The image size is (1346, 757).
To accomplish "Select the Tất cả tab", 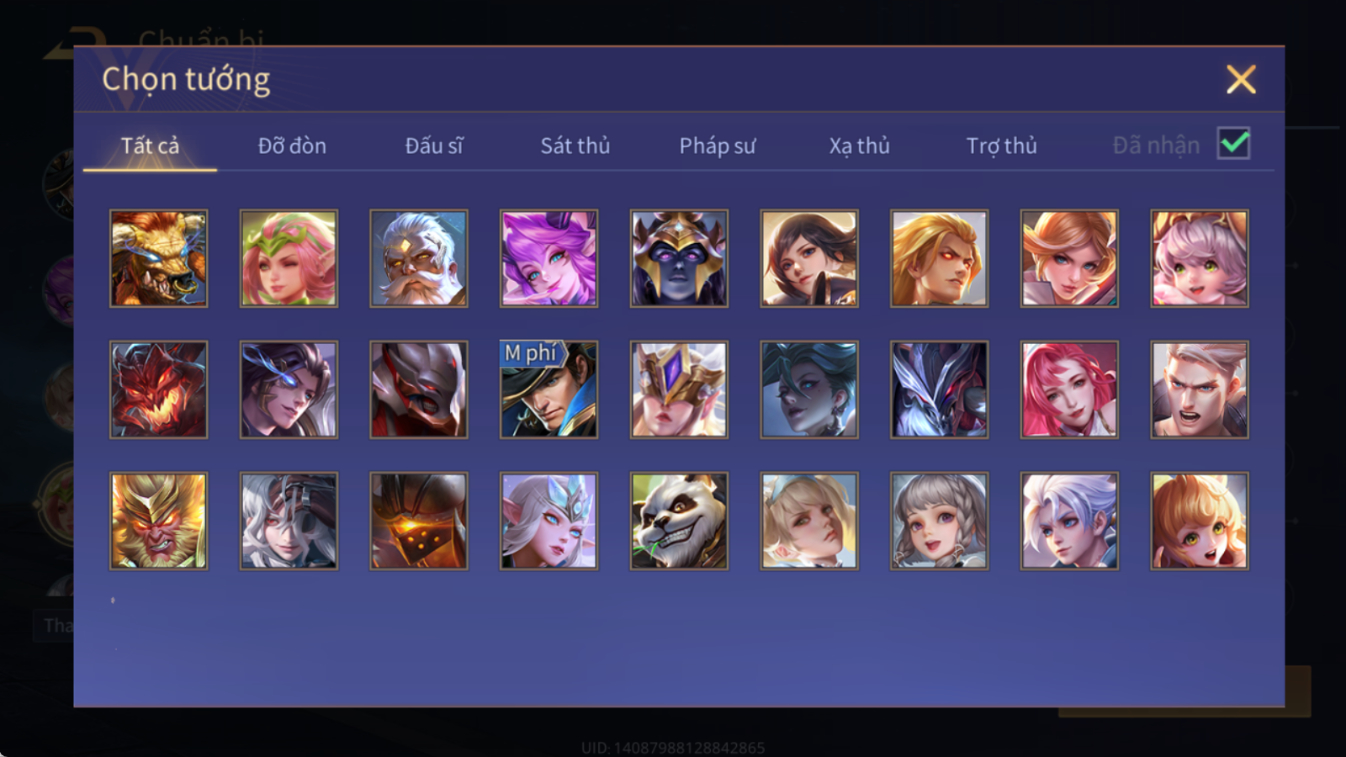I will pos(150,145).
